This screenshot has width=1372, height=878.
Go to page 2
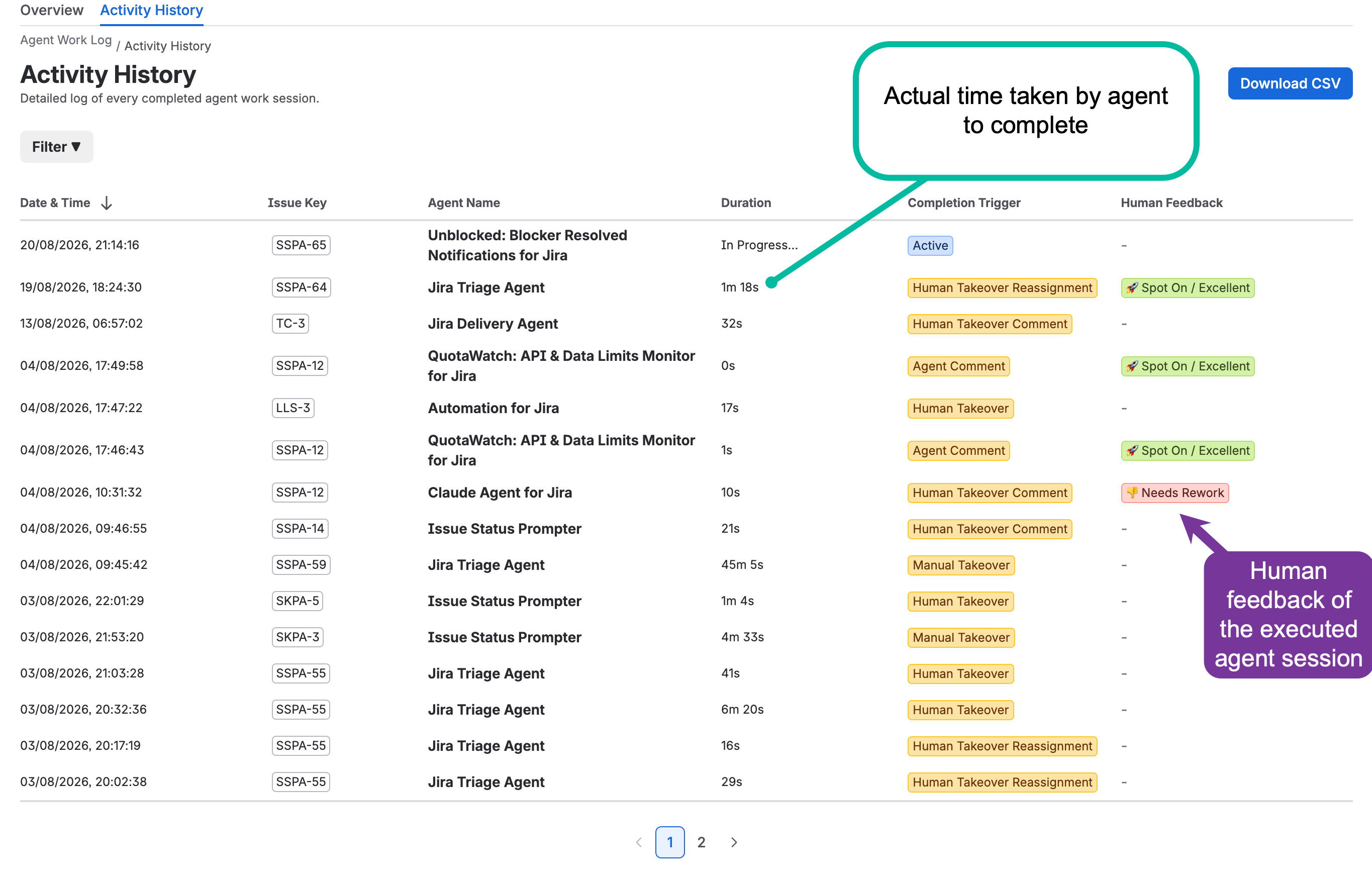(701, 842)
